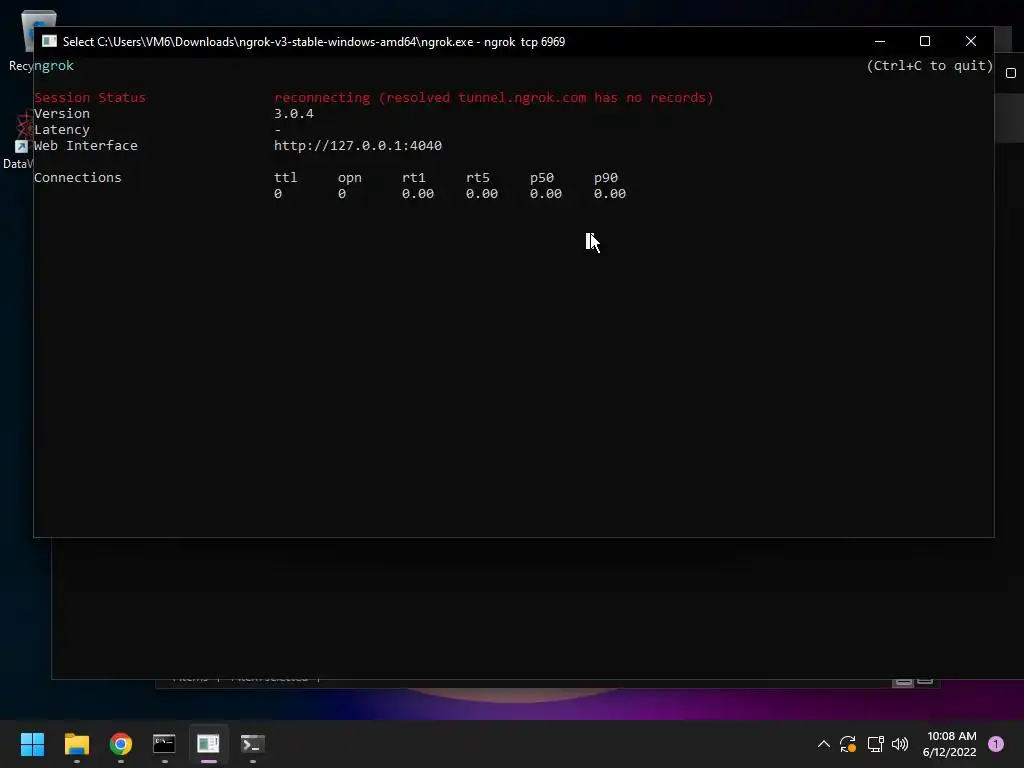Switch to the Command Prompt taskbar window
The width and height of the screenshot is (1024, 768).
click(164, 744)
